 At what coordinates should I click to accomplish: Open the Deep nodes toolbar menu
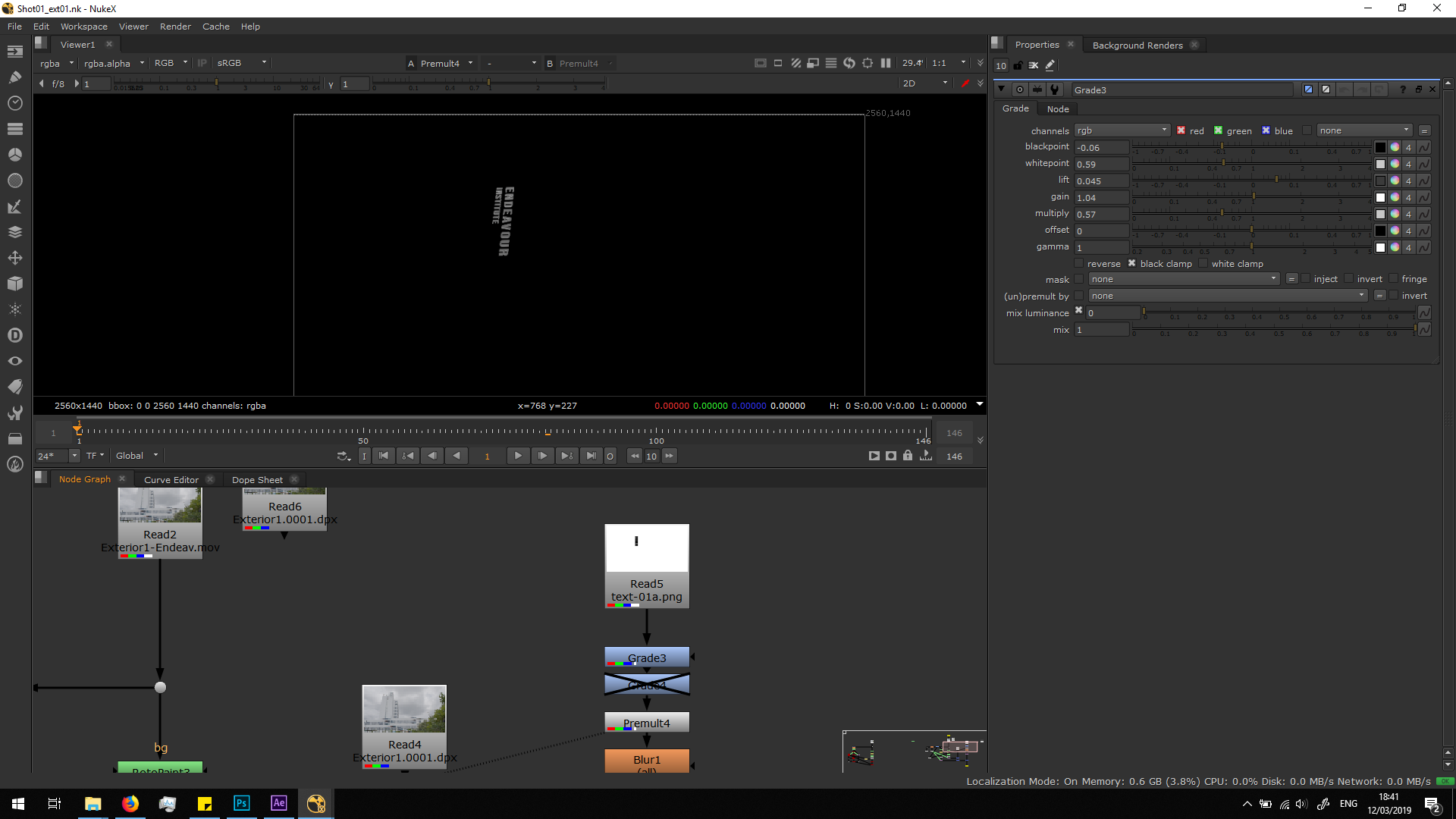[14, 335]
